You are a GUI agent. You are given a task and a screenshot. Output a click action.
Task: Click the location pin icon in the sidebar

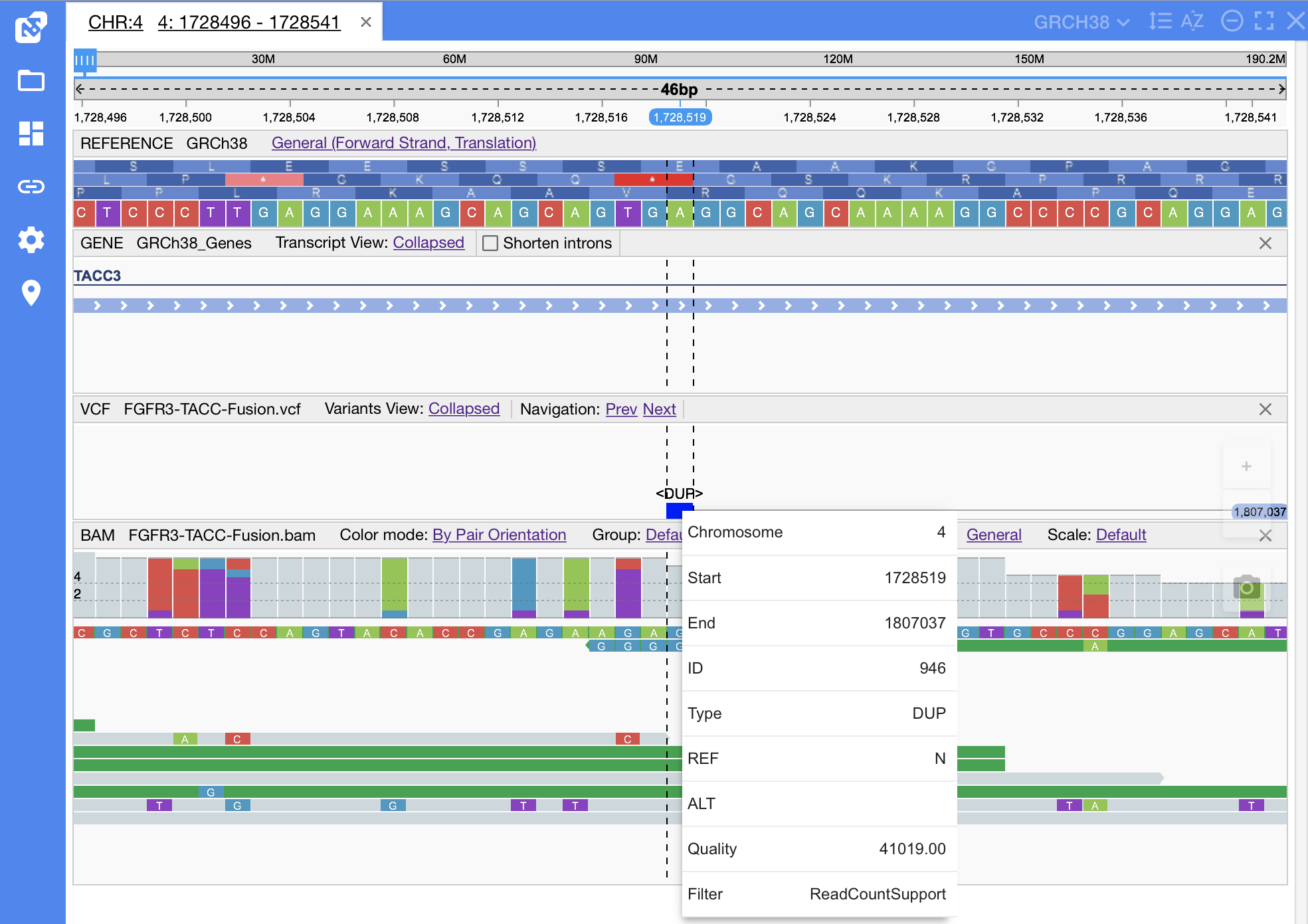(x=31, y=292)
